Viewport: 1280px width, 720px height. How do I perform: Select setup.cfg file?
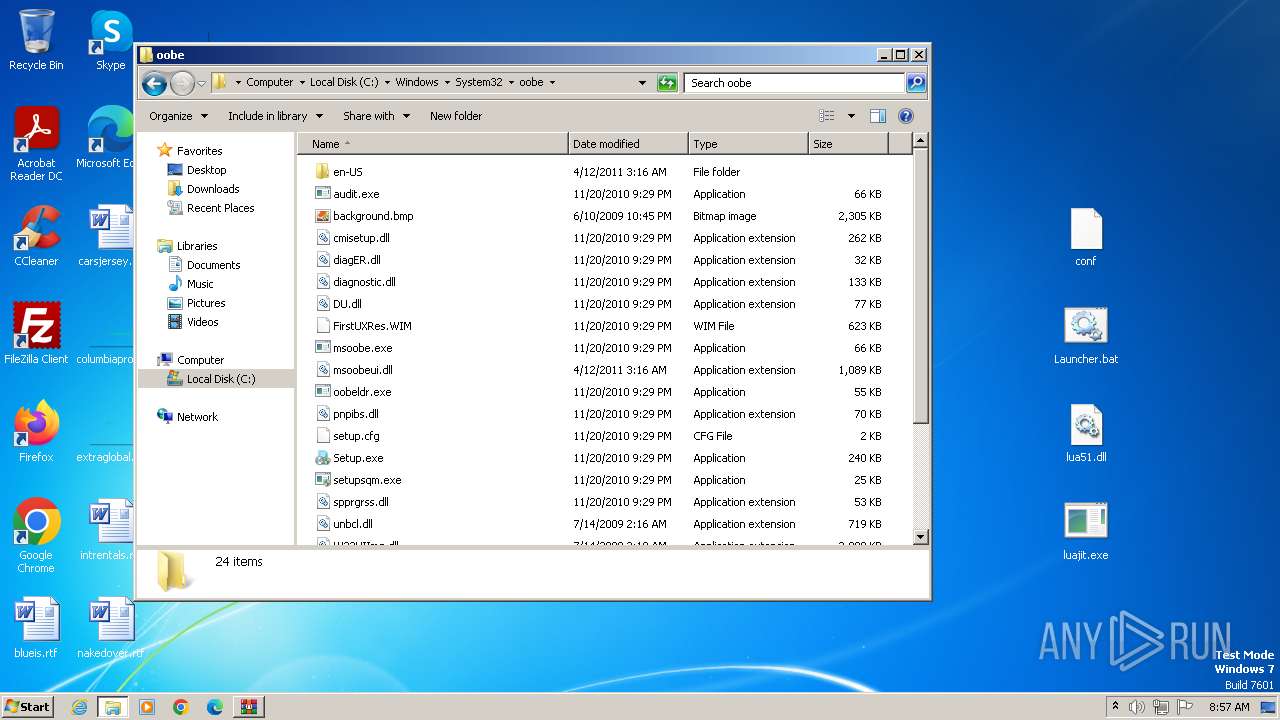coord(356,436)
